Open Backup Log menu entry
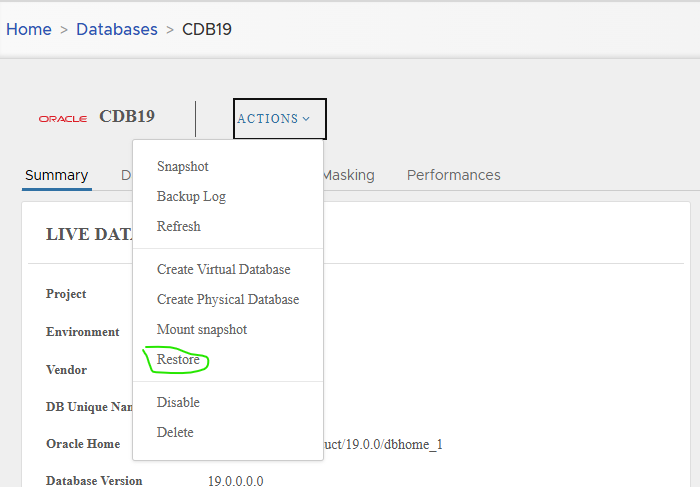 [191, 197]
